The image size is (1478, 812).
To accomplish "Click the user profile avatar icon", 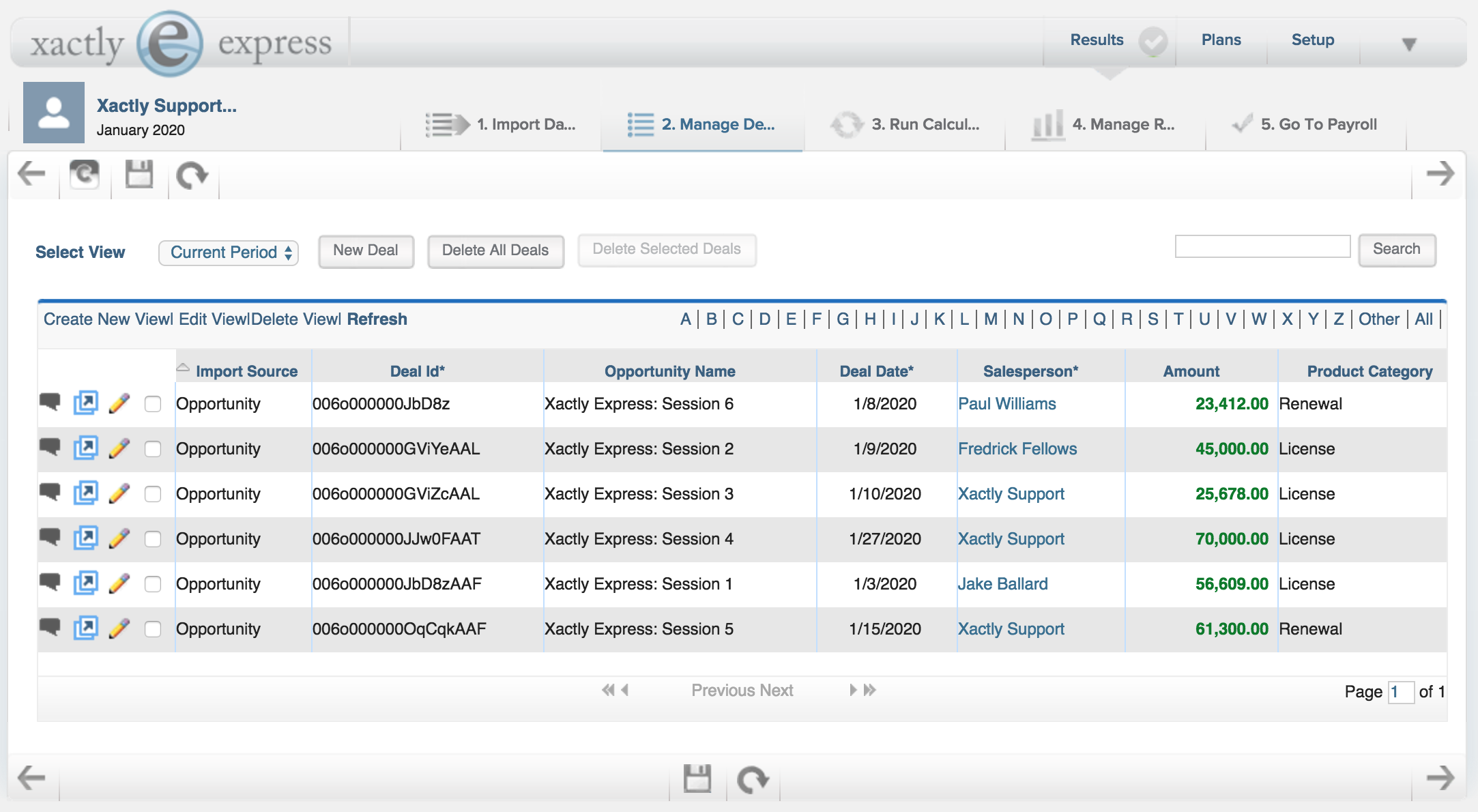I will 54,113.
